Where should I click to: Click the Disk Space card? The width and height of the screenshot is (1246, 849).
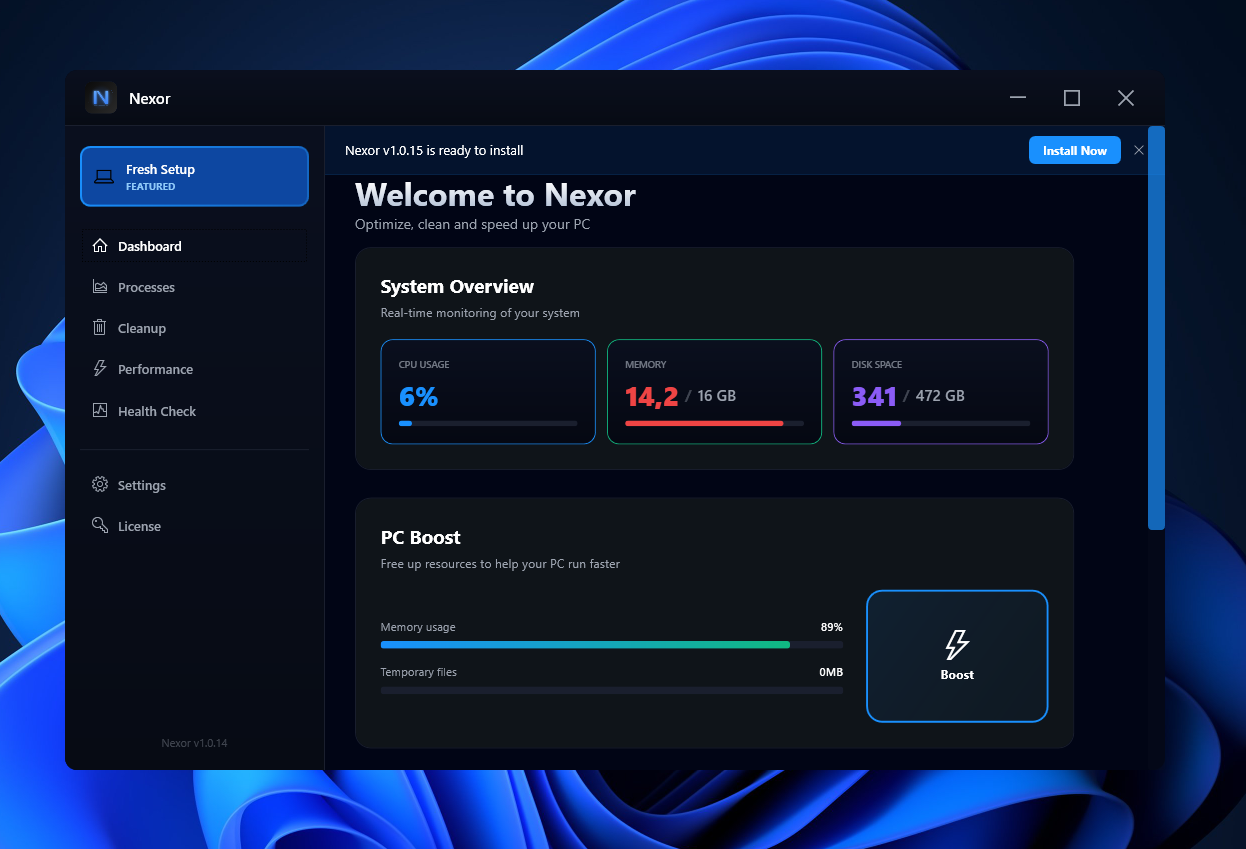pyautogui.click(x=941, y=391)
